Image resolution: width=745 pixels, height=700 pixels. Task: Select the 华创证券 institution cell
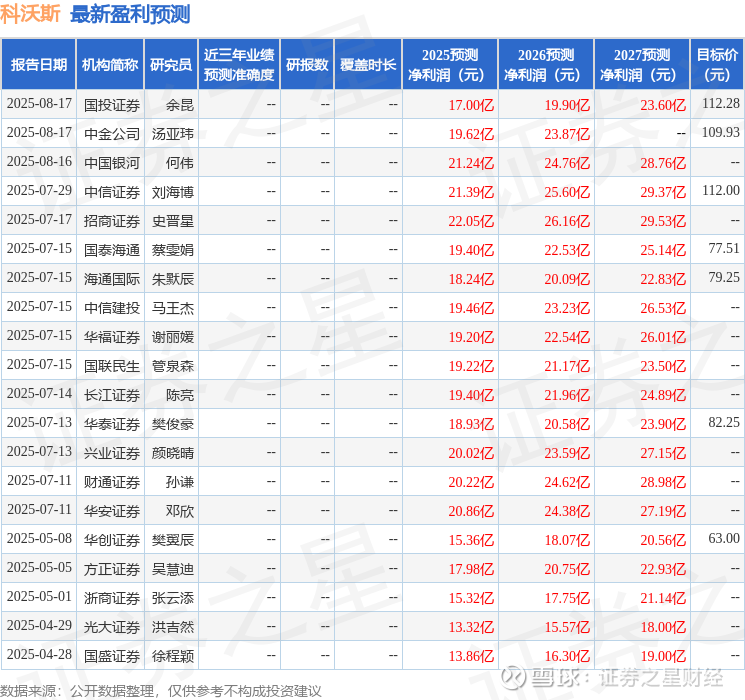(112, 539)
